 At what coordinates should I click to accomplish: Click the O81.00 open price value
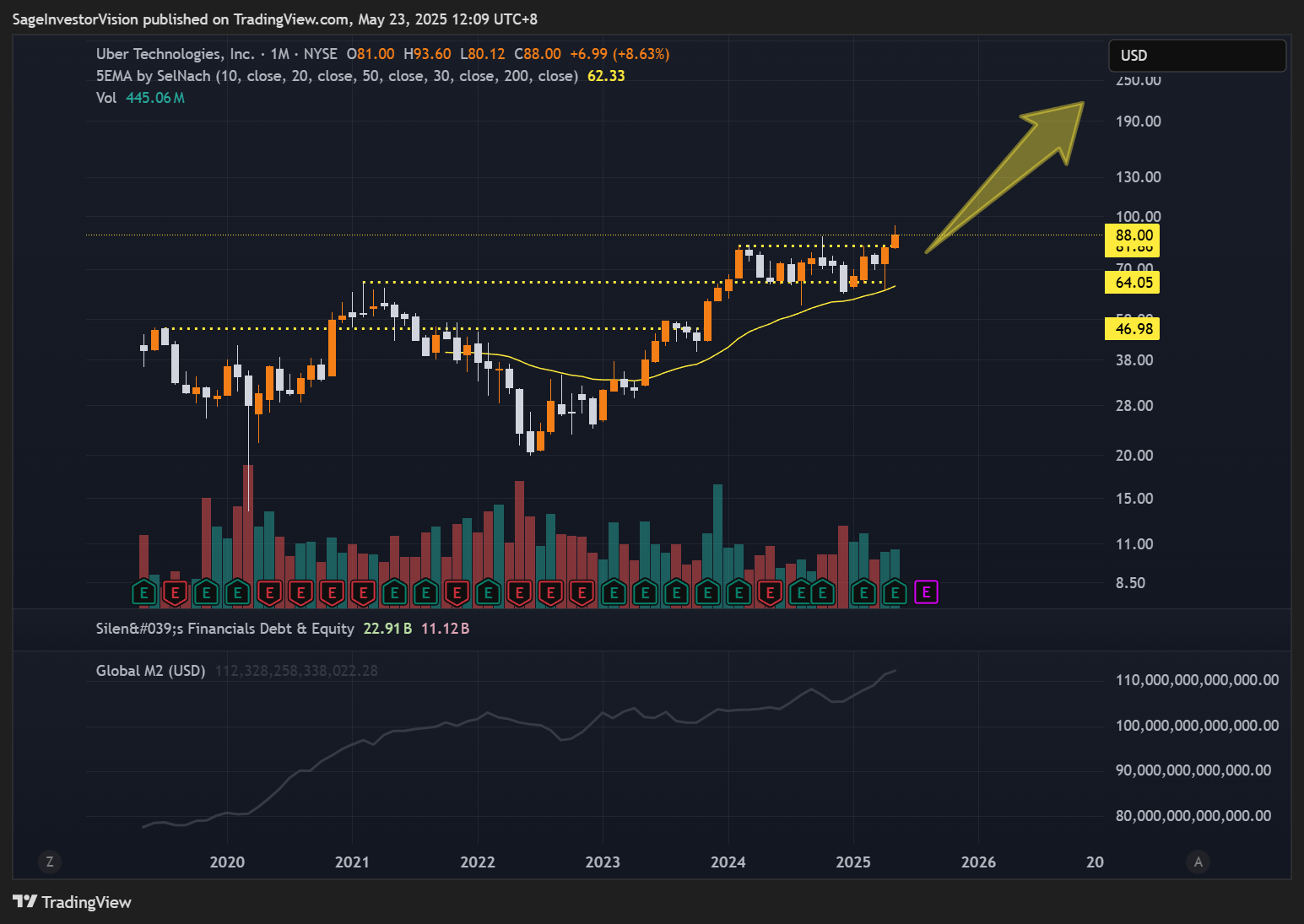pos(371,54)
